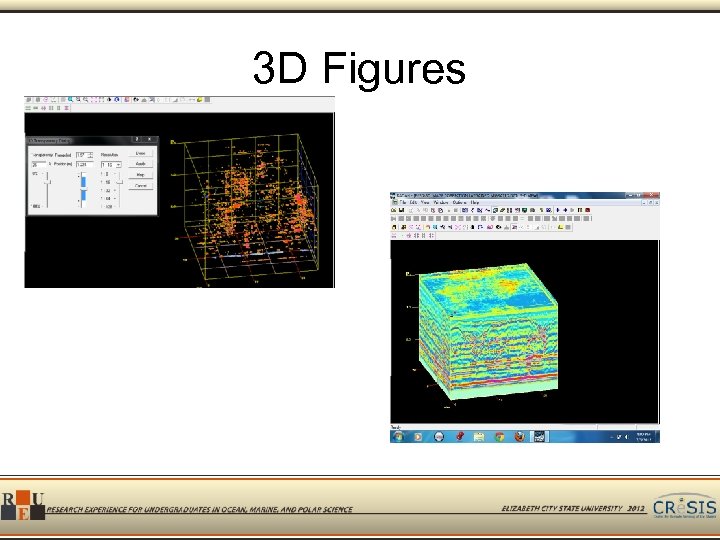The image size is (720, 540).
Task: Click the green monitor icon in the right window toolbar
Action: tap(524, 210)
